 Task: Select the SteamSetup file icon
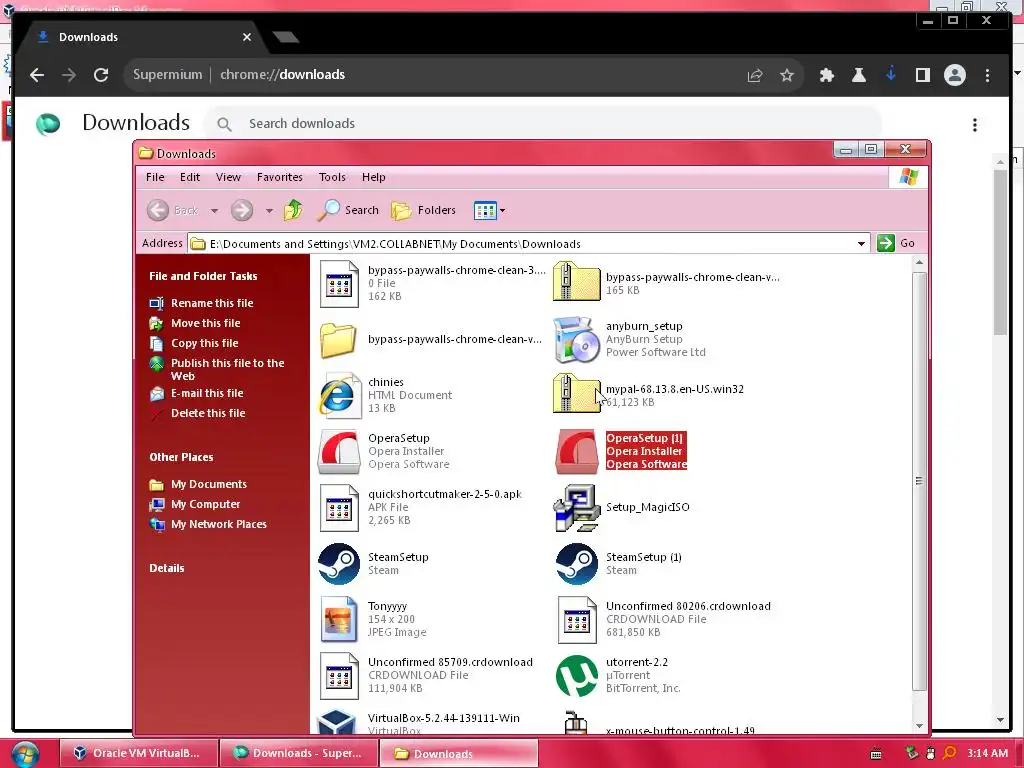point(339,564)
